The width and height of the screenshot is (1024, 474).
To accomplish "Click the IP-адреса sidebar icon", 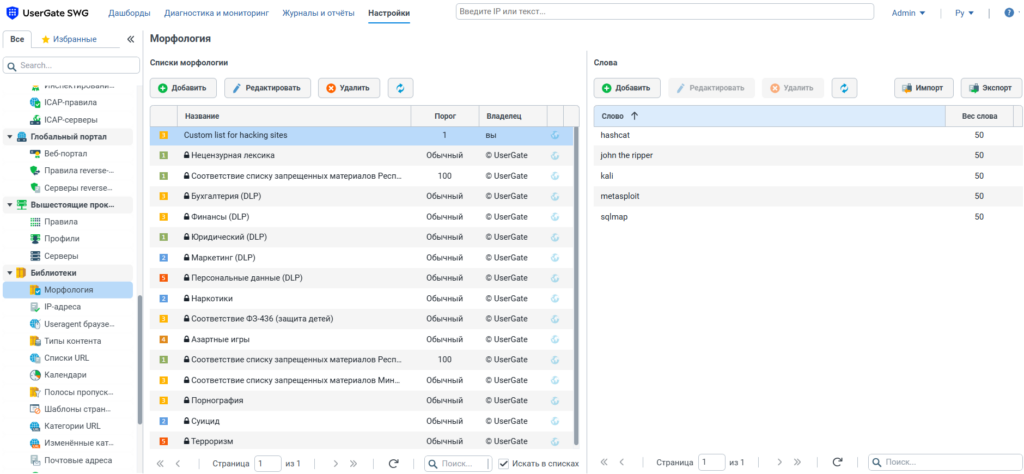I will pyautogui.click(x=35, y=307).
